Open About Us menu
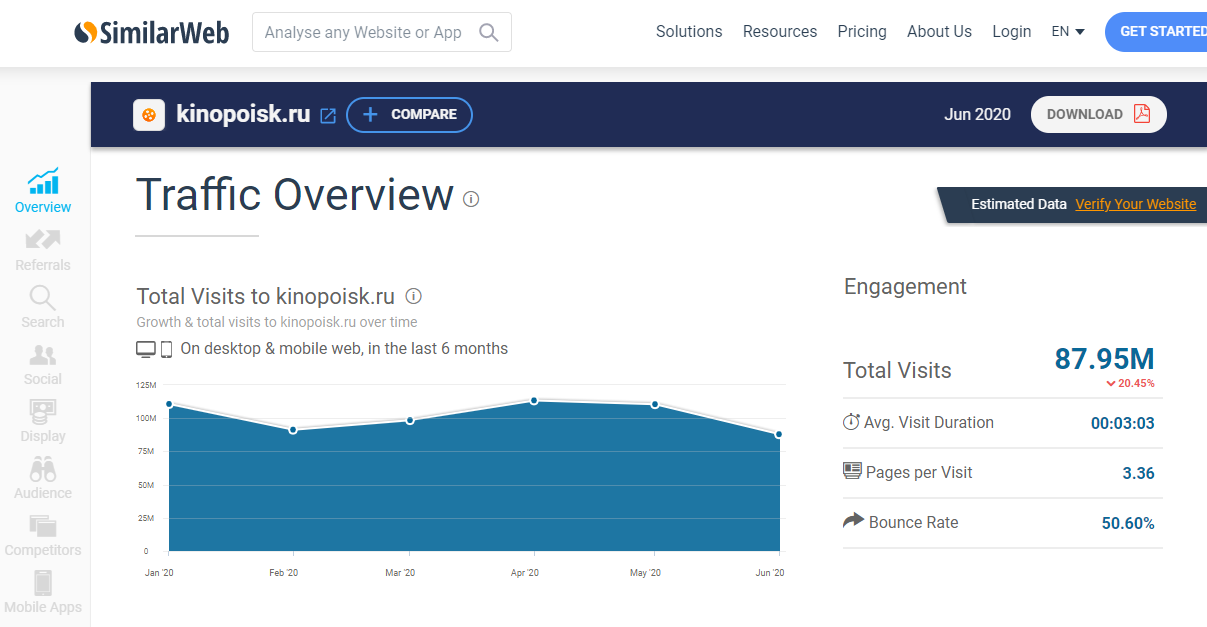This screenshot has height=627, width=1207. (x=939, y=32)
